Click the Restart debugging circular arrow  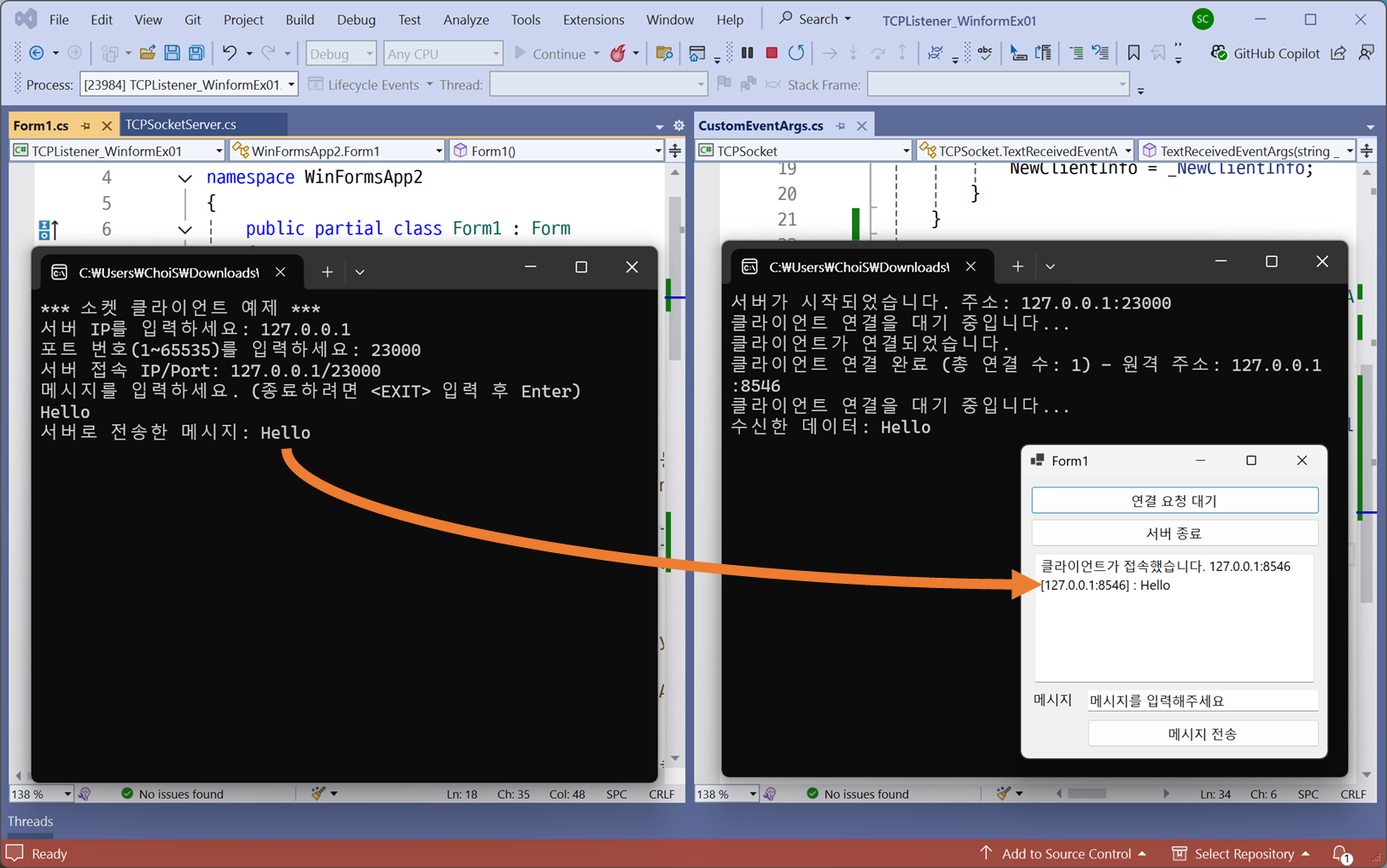click(x=796, y=53)
